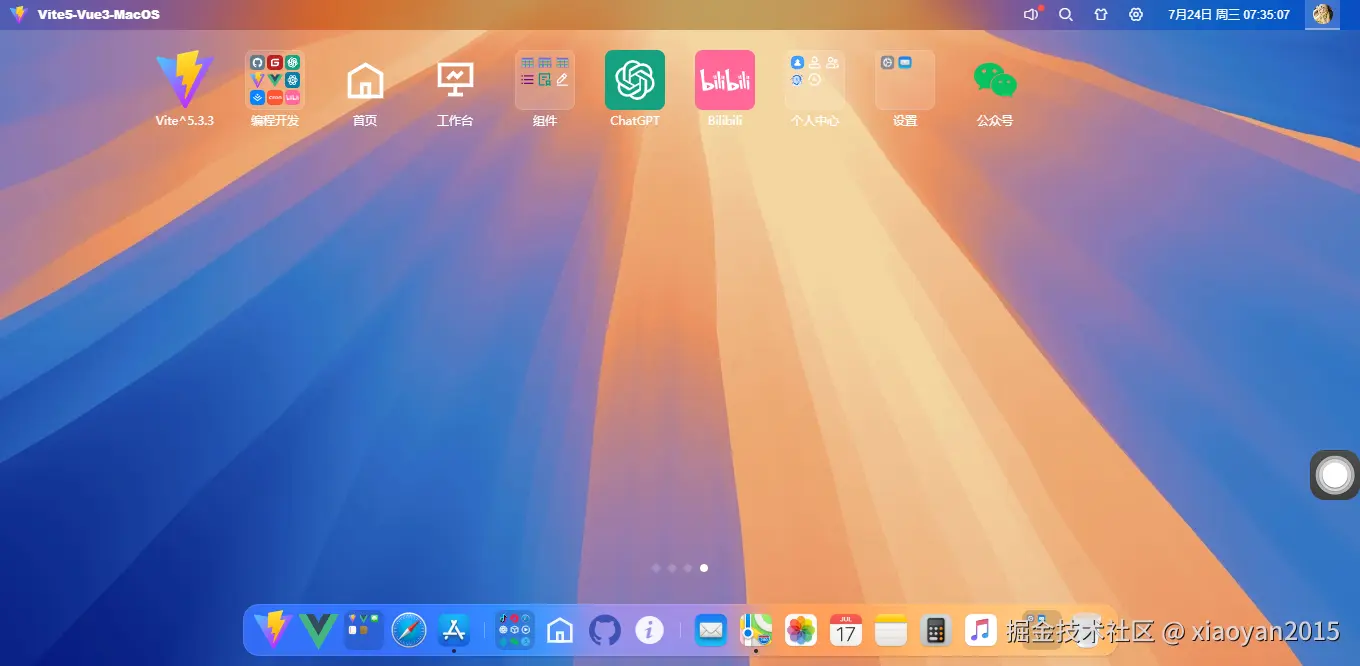Launch Bilibili app on the desktop

(724, 80)
